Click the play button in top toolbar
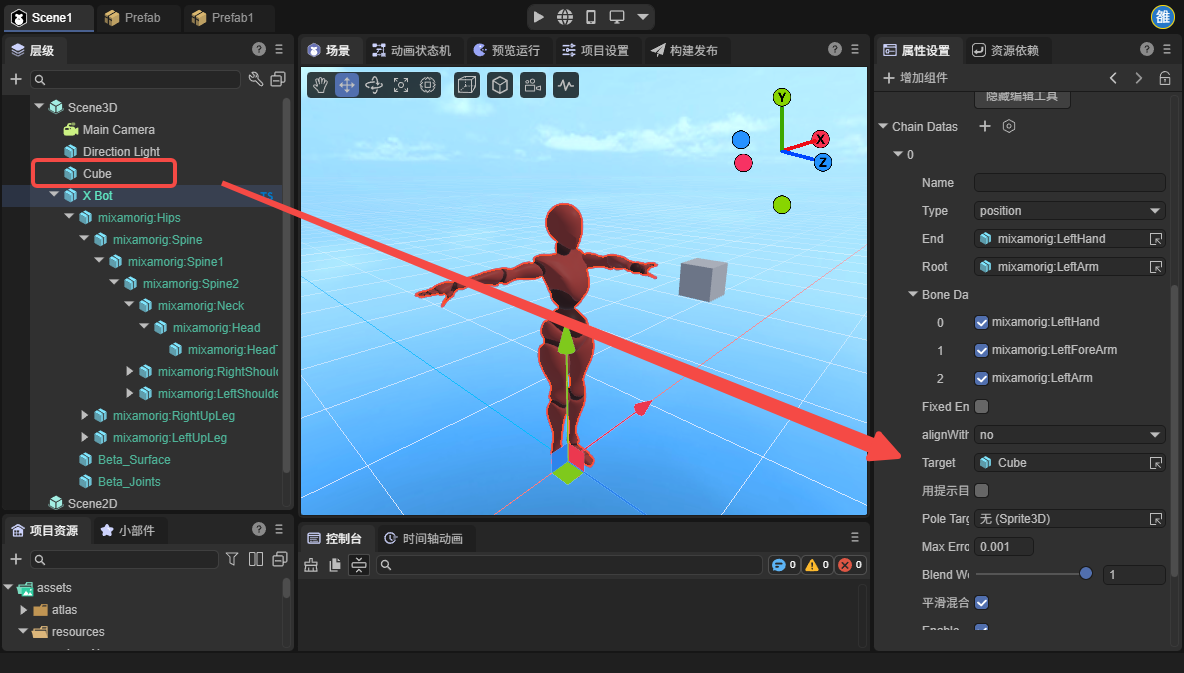 539,17
